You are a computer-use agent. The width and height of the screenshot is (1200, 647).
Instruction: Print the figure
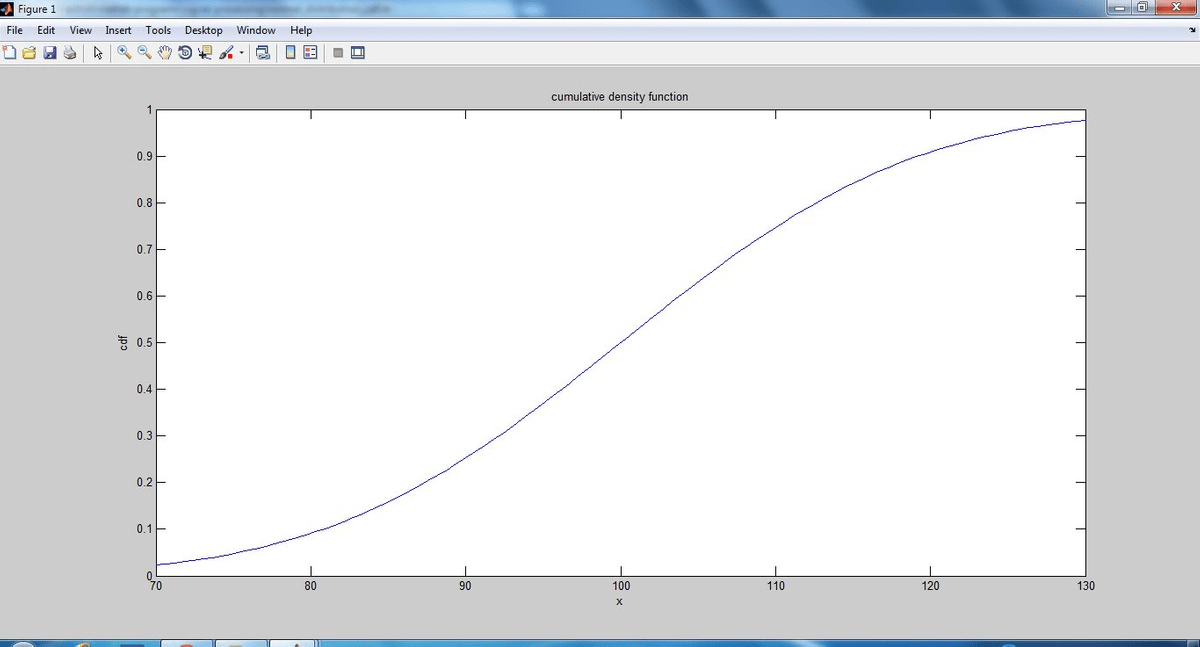click(x=69, y=52)
